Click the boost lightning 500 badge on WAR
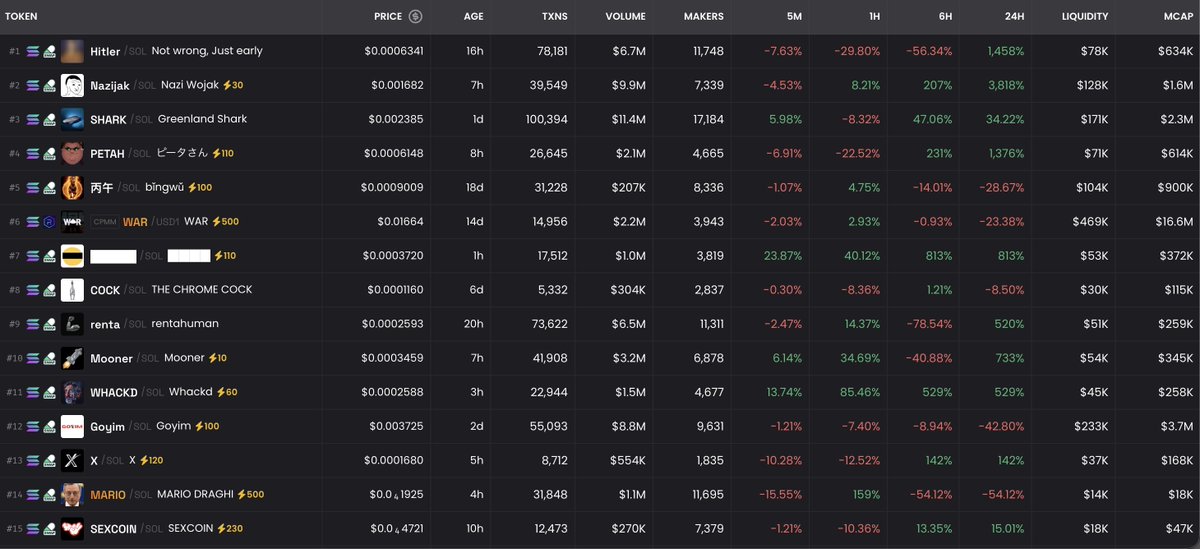 (225, 221)
